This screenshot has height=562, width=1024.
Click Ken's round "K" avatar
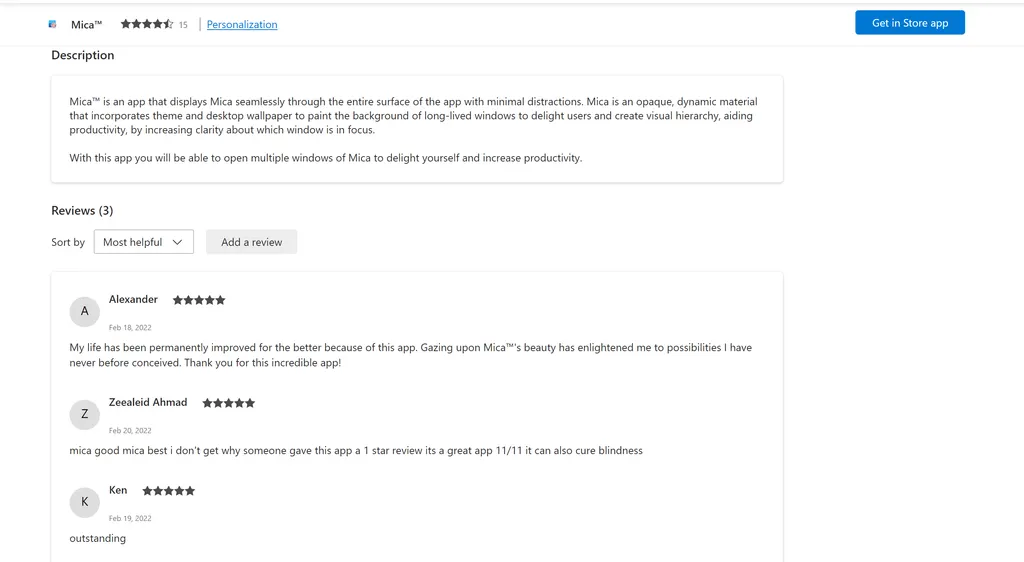[84, 502]
